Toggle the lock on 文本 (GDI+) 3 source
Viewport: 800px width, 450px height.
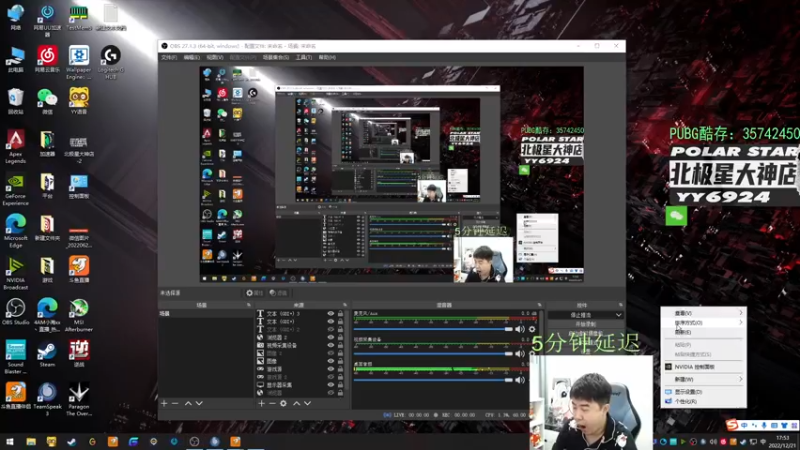click(340, 314)
